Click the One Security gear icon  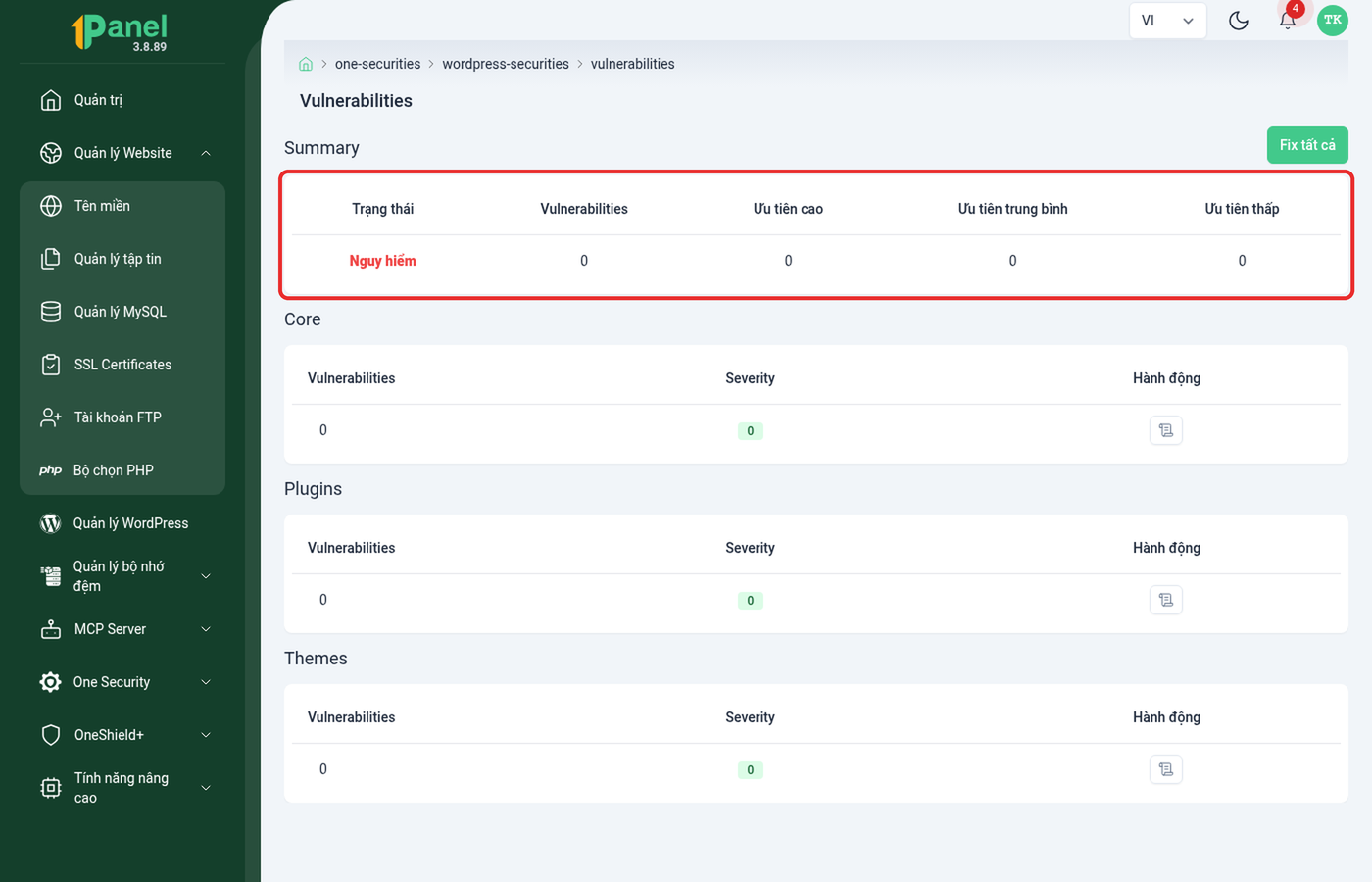pos(51,682)
